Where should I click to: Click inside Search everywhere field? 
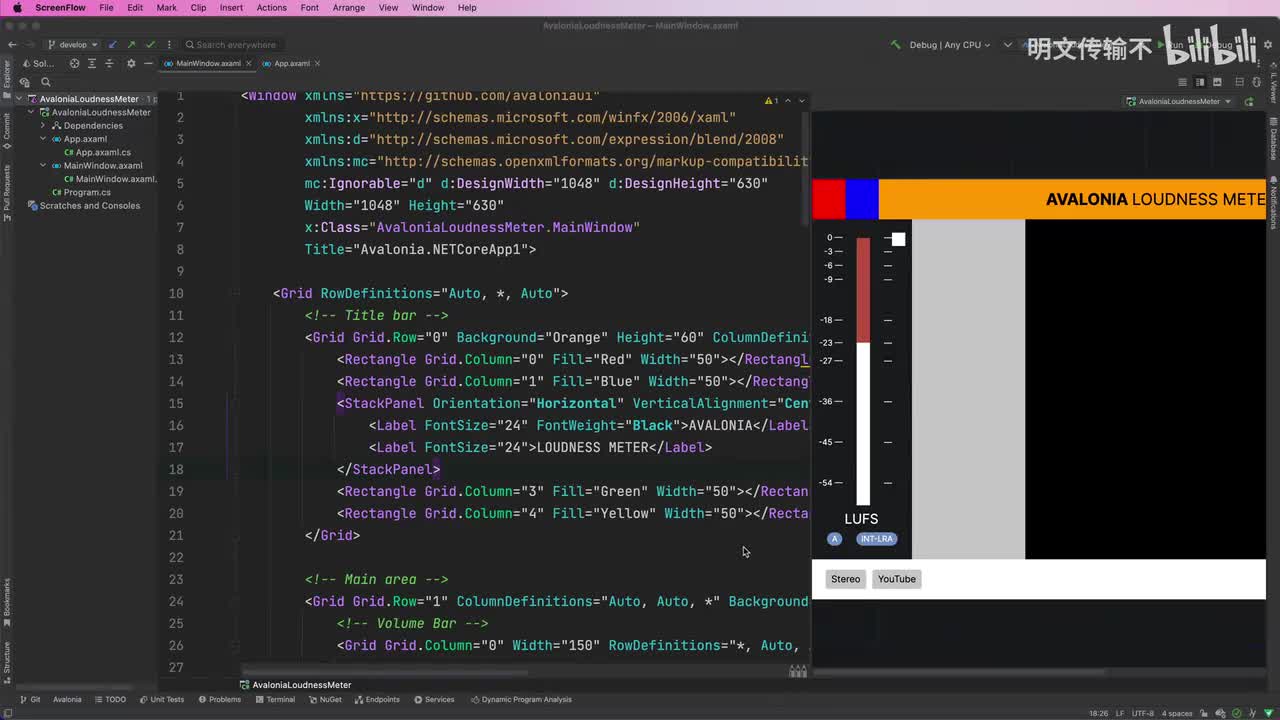[x=236, y=45]
